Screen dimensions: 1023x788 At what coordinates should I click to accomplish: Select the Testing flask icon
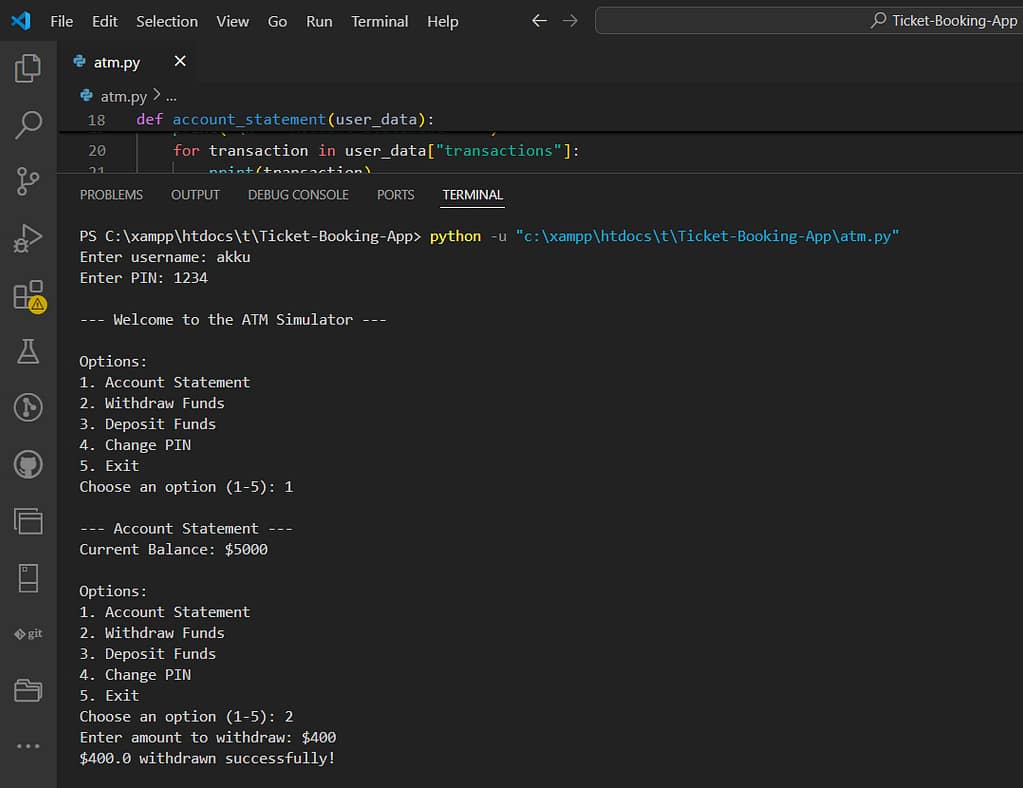coord(27,351)
